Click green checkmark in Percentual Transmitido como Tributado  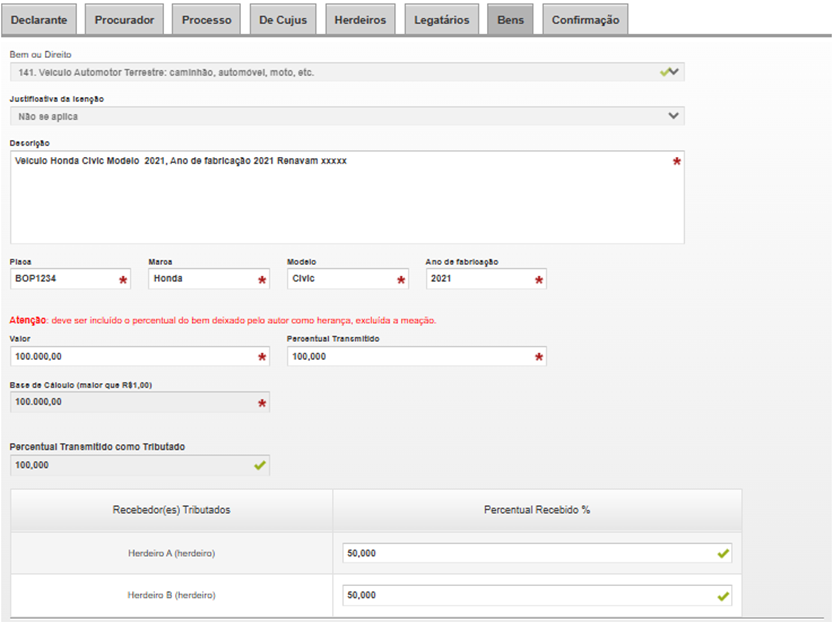click(x=260, y=465)
